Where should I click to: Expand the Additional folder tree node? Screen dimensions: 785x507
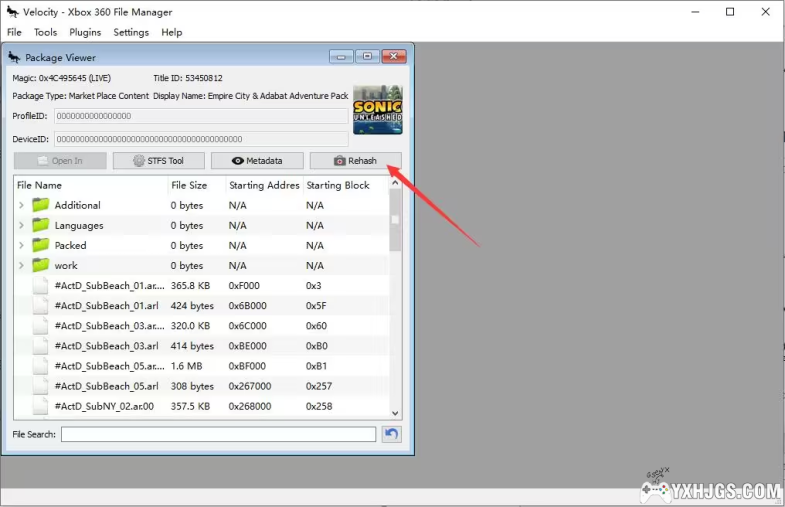pyautogui.click(x=21, y=205)
